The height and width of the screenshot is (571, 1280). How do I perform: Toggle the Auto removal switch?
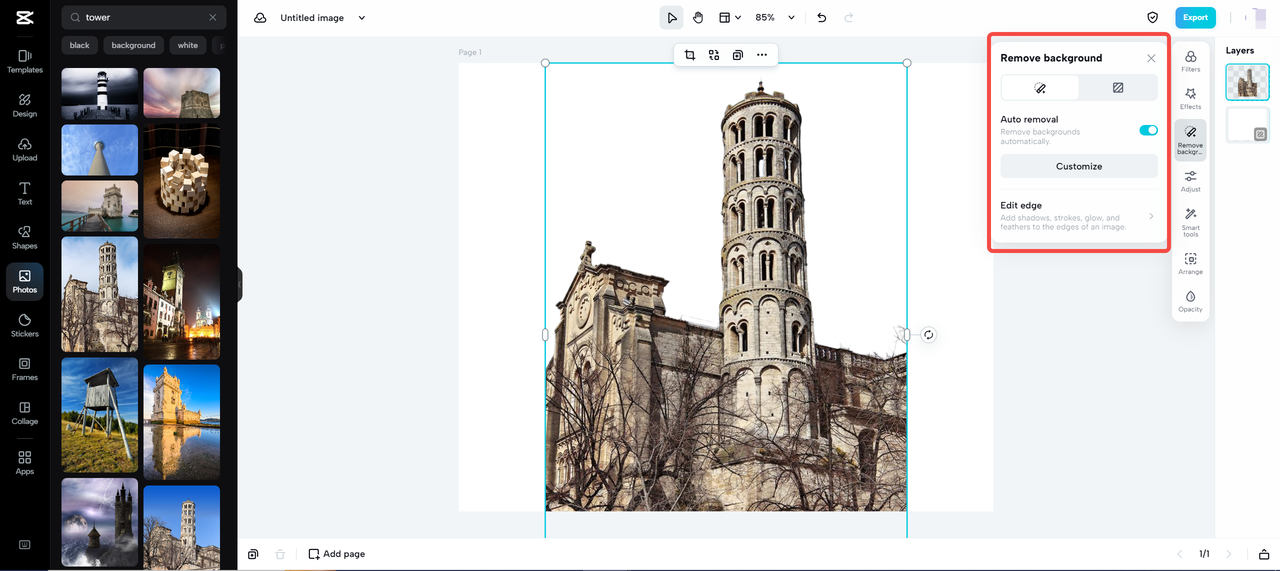point(1148,130)
